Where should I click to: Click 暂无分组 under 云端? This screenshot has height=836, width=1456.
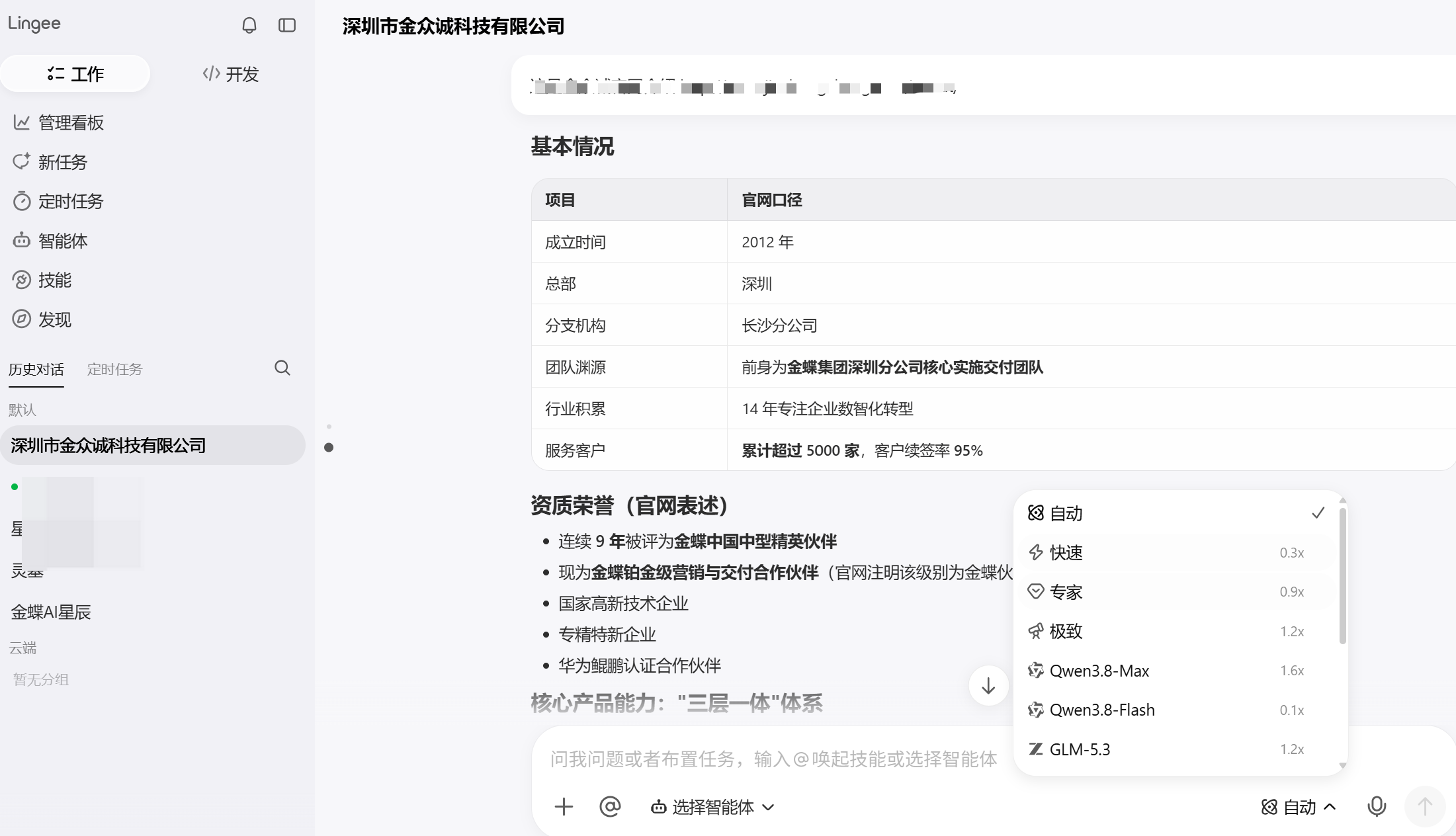(41, 679)
